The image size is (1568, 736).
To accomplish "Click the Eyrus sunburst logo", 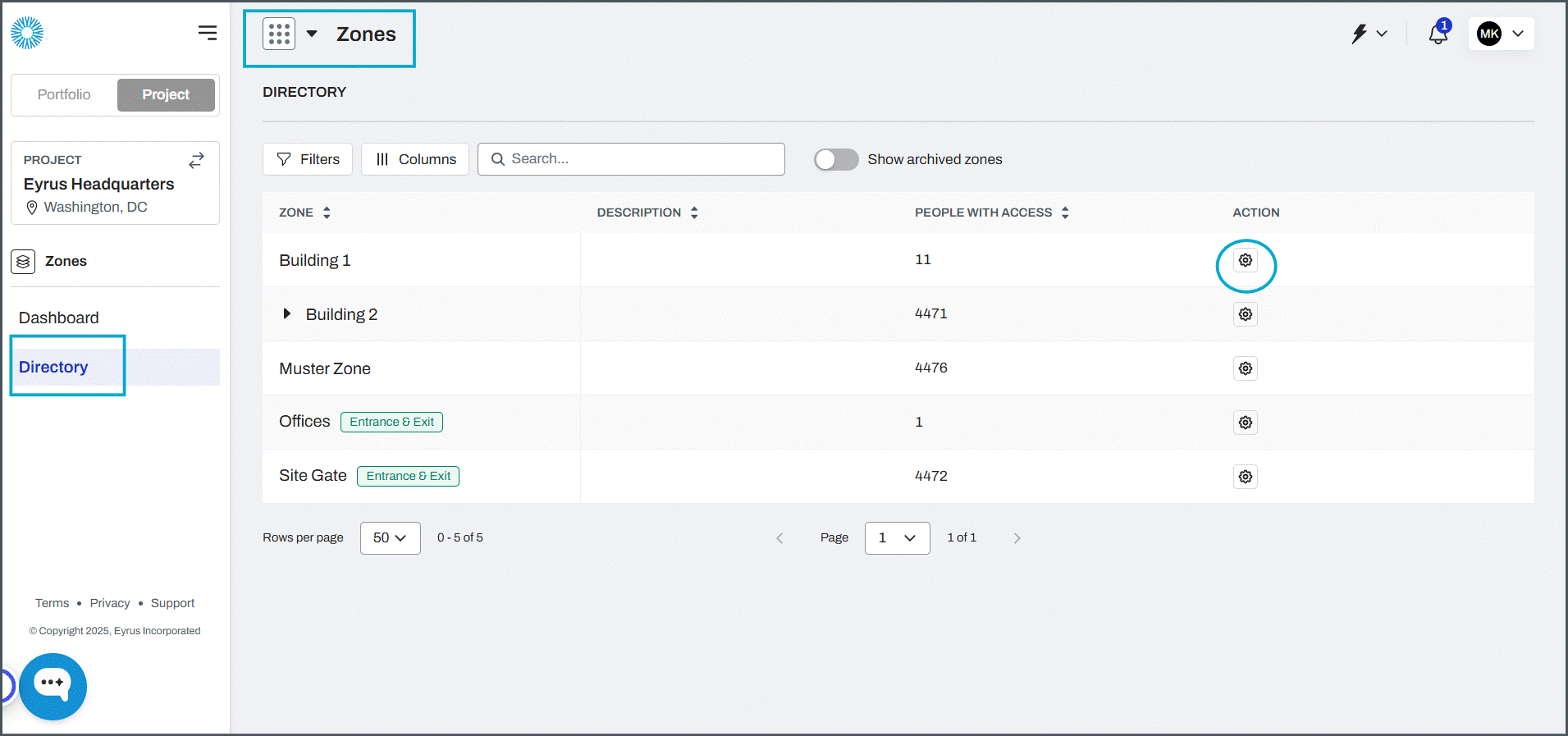I will coord(27,33).
